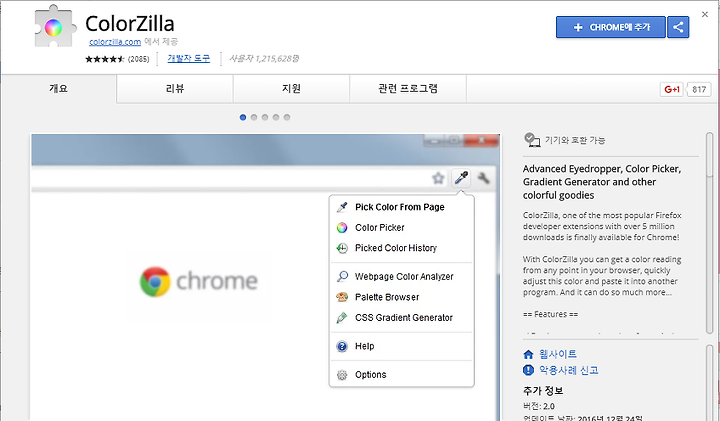This screenshot has width=720, height=421.
Task: Choose Color Picker menu text
Action: [x=380, y=227]
